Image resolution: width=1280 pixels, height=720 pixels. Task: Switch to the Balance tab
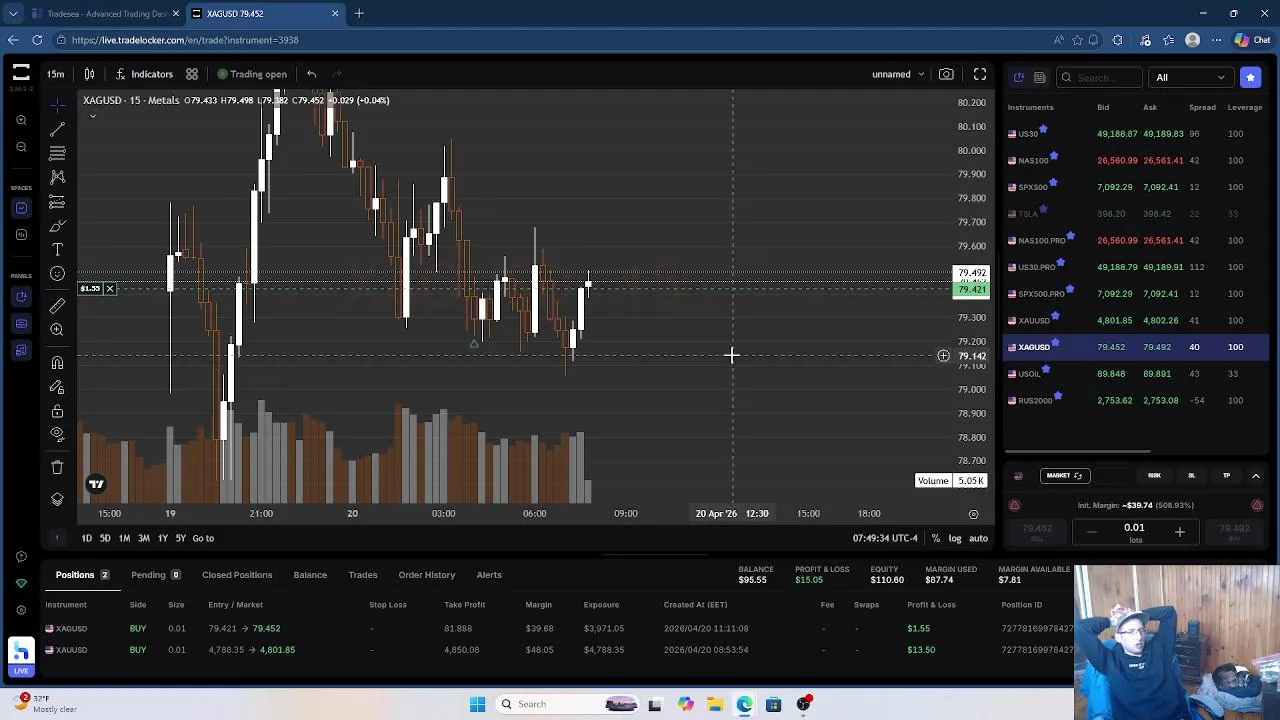[x=310, y=575]
